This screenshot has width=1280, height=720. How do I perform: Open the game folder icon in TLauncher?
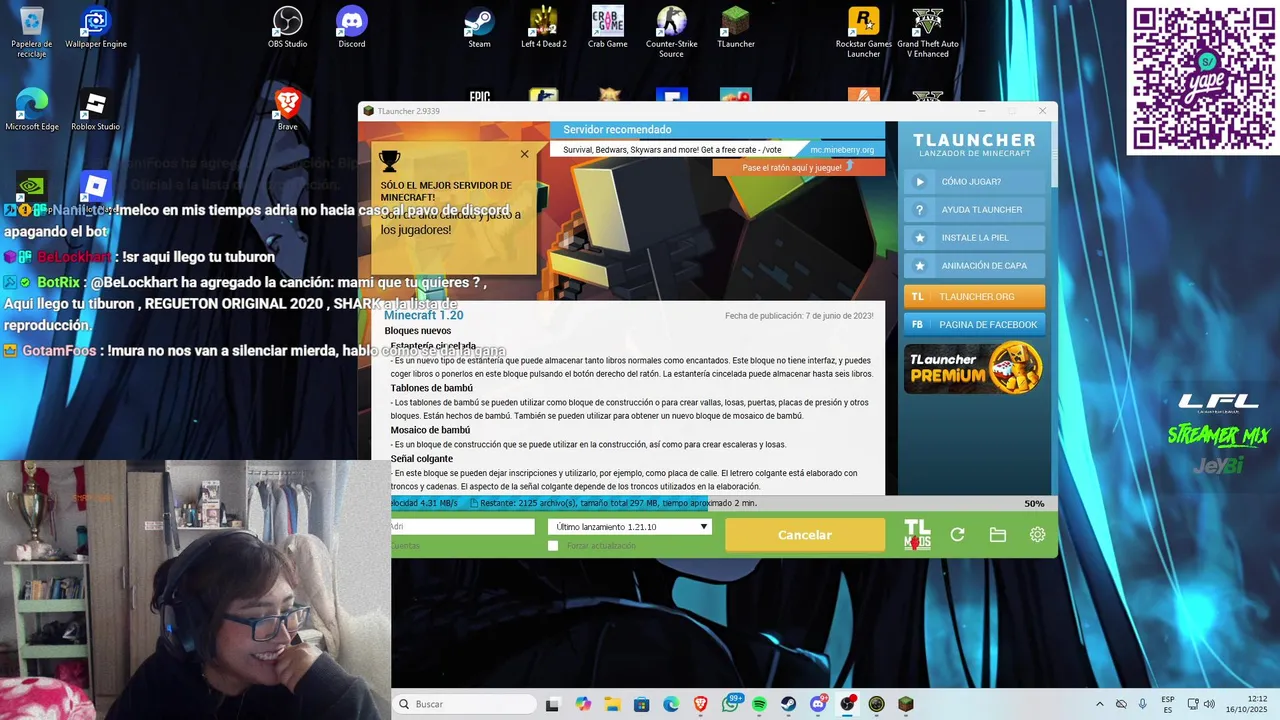coord(997,535)
